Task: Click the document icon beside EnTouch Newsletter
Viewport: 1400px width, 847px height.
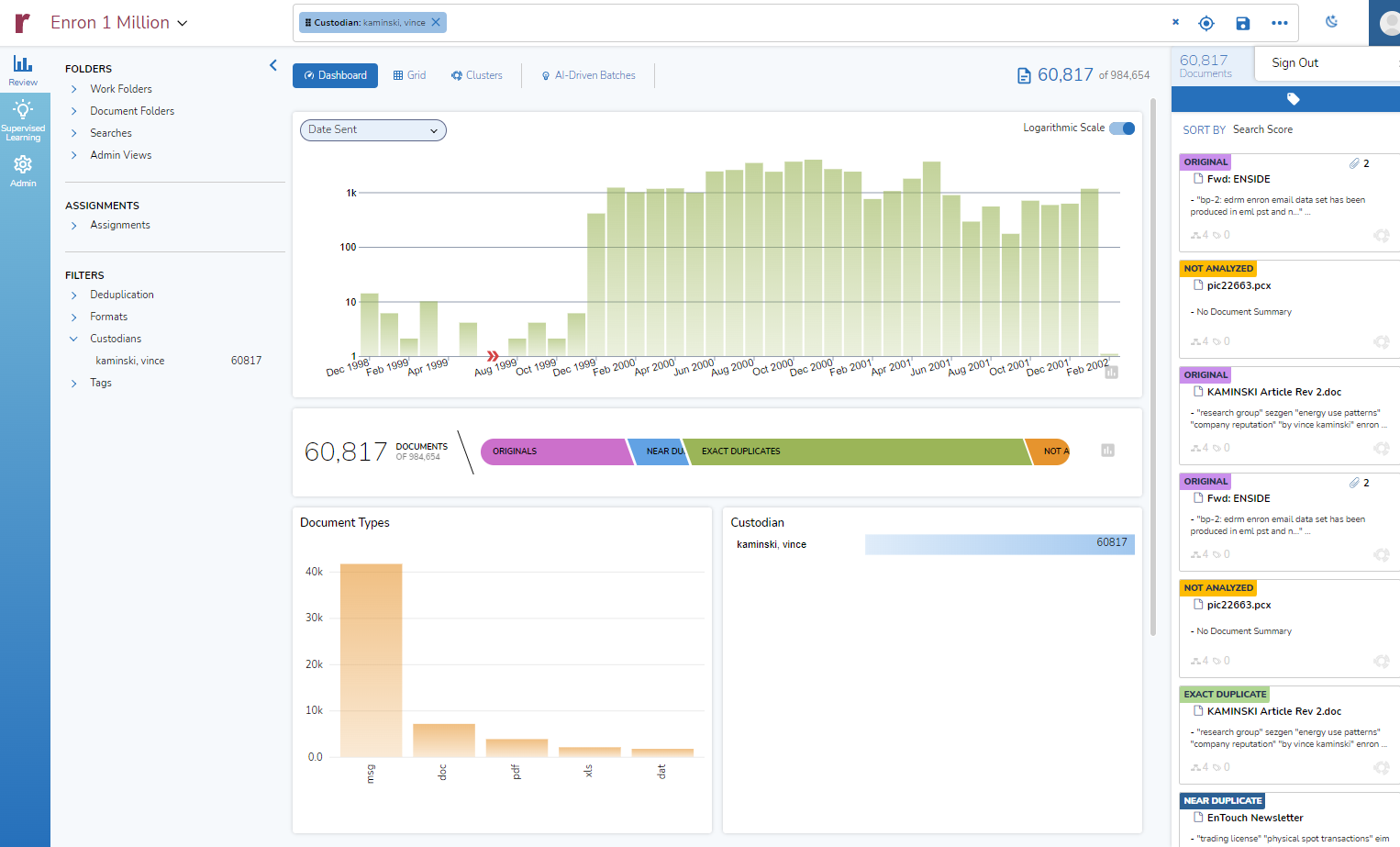Action: click(x=1198, y=817)
